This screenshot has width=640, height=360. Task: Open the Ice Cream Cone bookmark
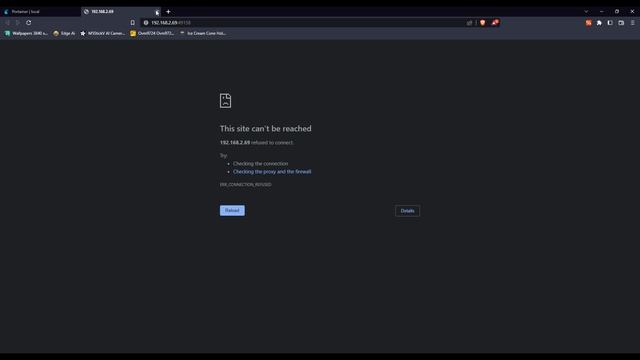pos(203,33)
